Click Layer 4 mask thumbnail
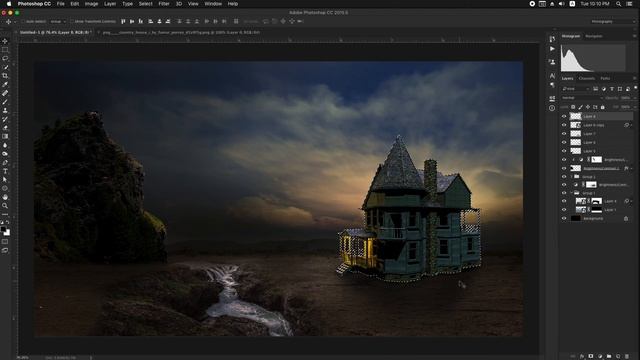This screenshot has width=640, height=360. (x=596, y=201)
